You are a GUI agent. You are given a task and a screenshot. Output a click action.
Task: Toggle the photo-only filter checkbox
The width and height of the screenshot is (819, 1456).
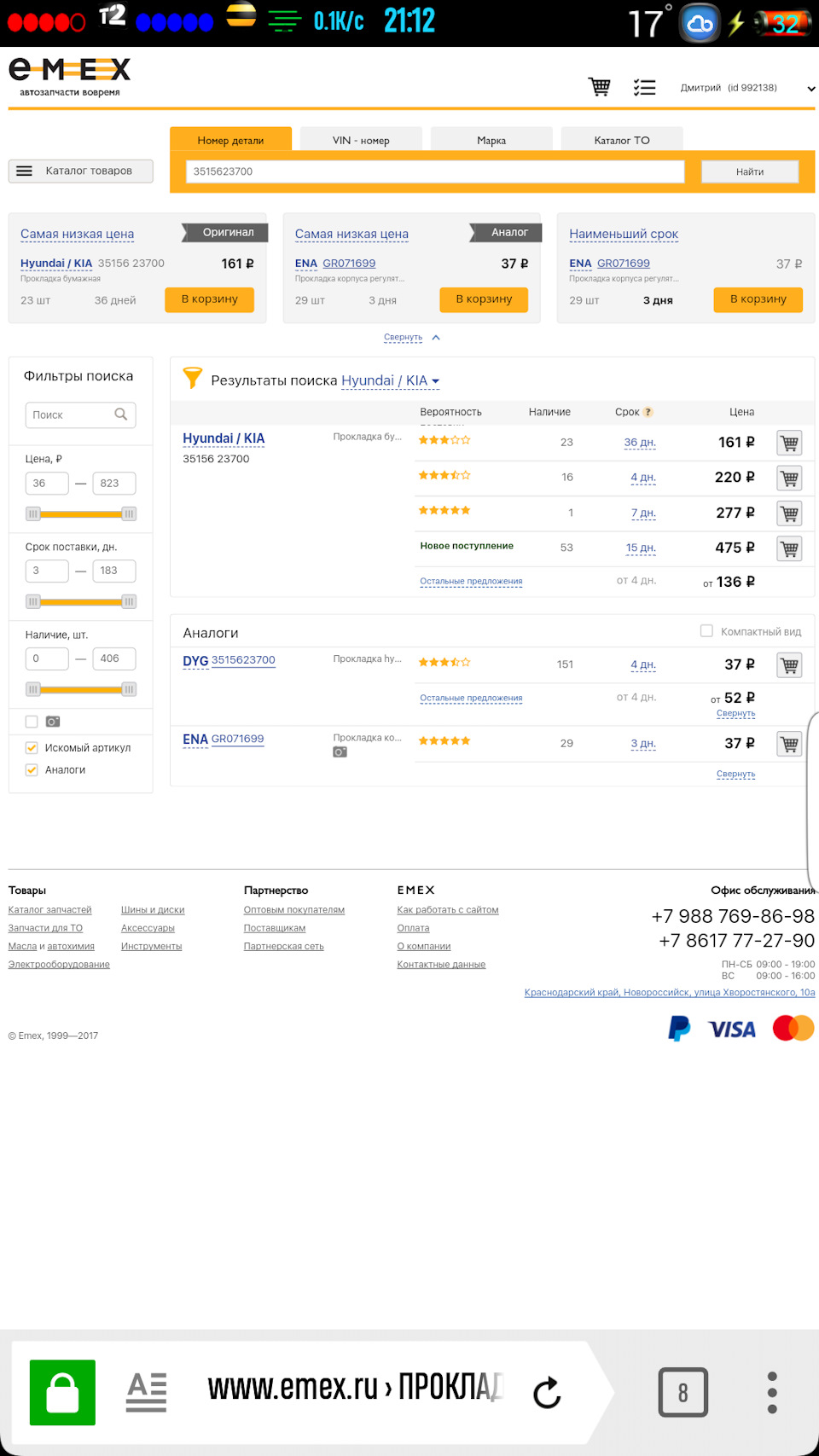(32, 722)
